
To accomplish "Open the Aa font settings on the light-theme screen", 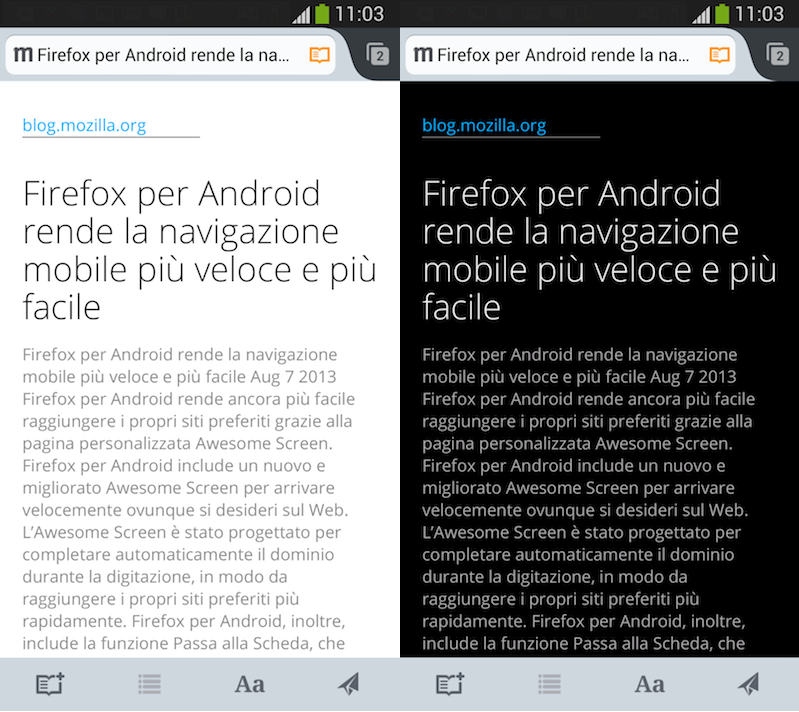I will pyautogui.click(x=249, y=684).
